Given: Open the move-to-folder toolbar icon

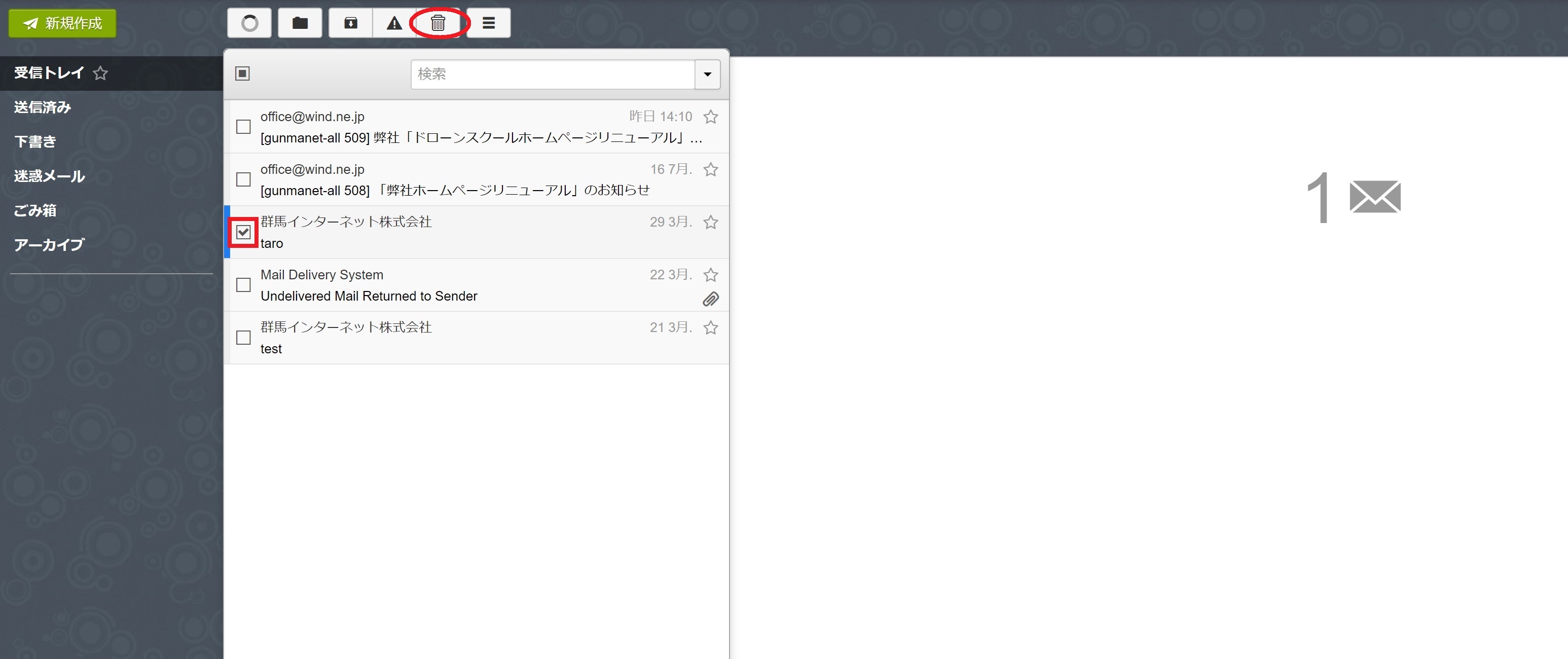Looking at the screenshot, I should click(x=300, y=23).
